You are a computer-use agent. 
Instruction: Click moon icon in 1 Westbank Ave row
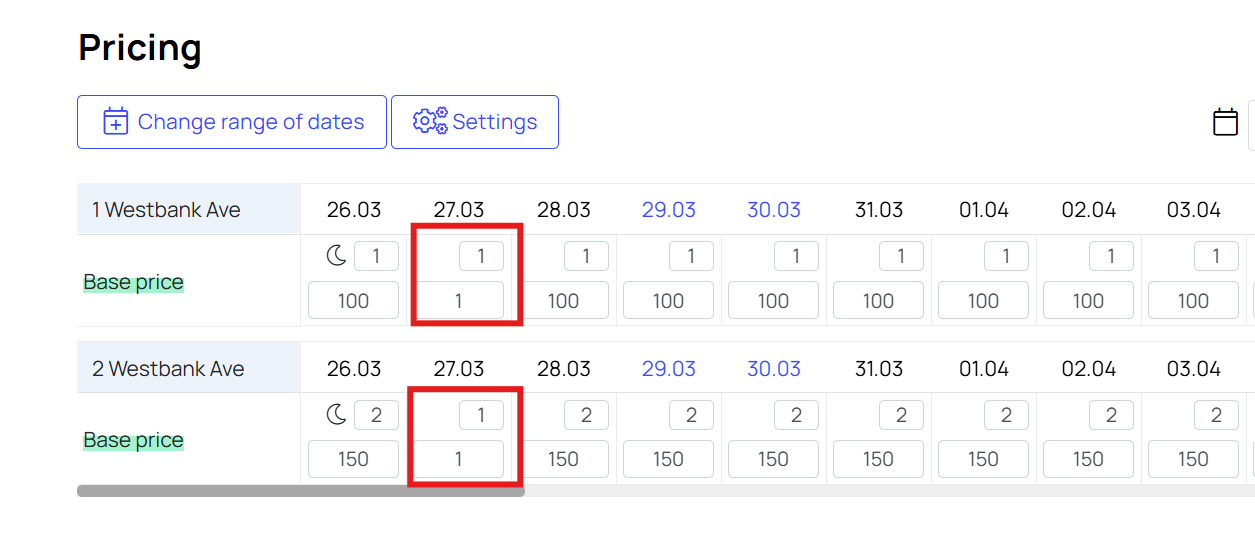click(x=337, y=256)
